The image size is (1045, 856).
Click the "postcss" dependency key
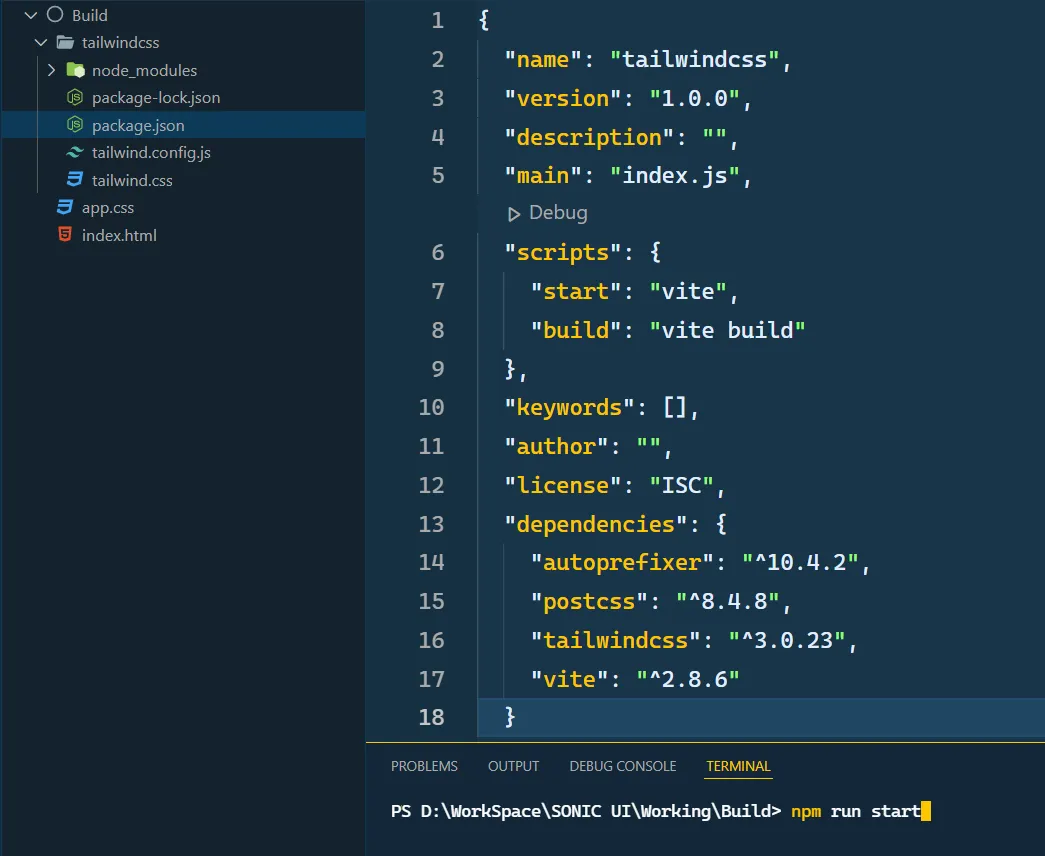click(x=589, y=601)
